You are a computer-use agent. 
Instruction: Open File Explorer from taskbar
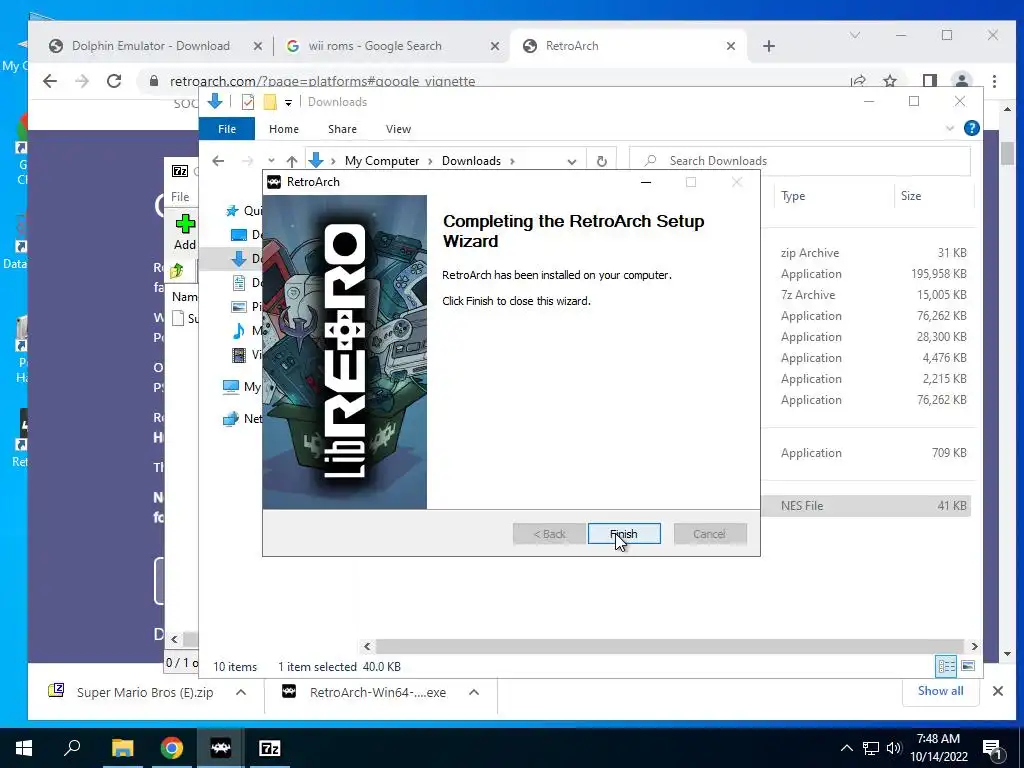tap(122, 748)
